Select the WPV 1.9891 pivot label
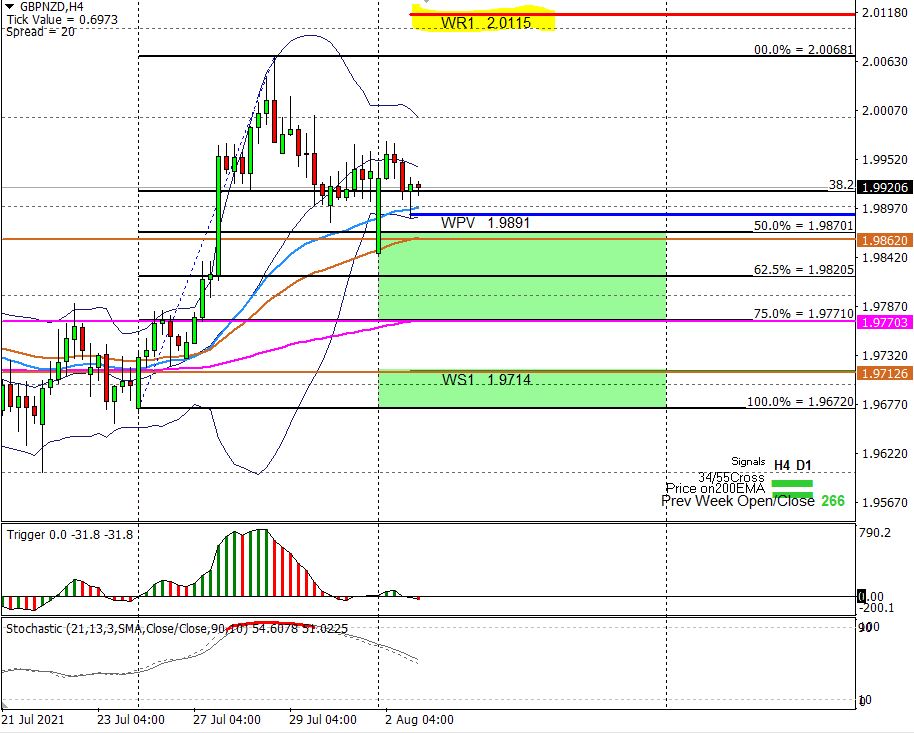 click(x=485, y=224)
